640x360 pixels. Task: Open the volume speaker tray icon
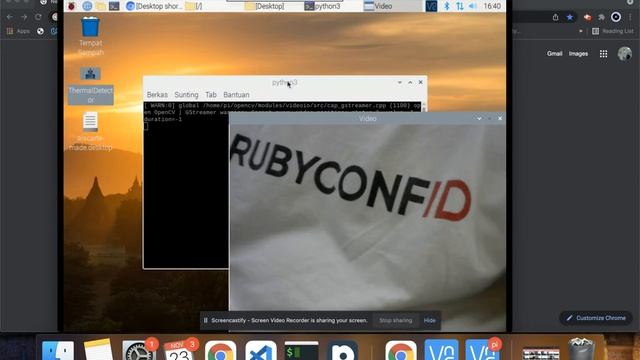coord(473,6)
